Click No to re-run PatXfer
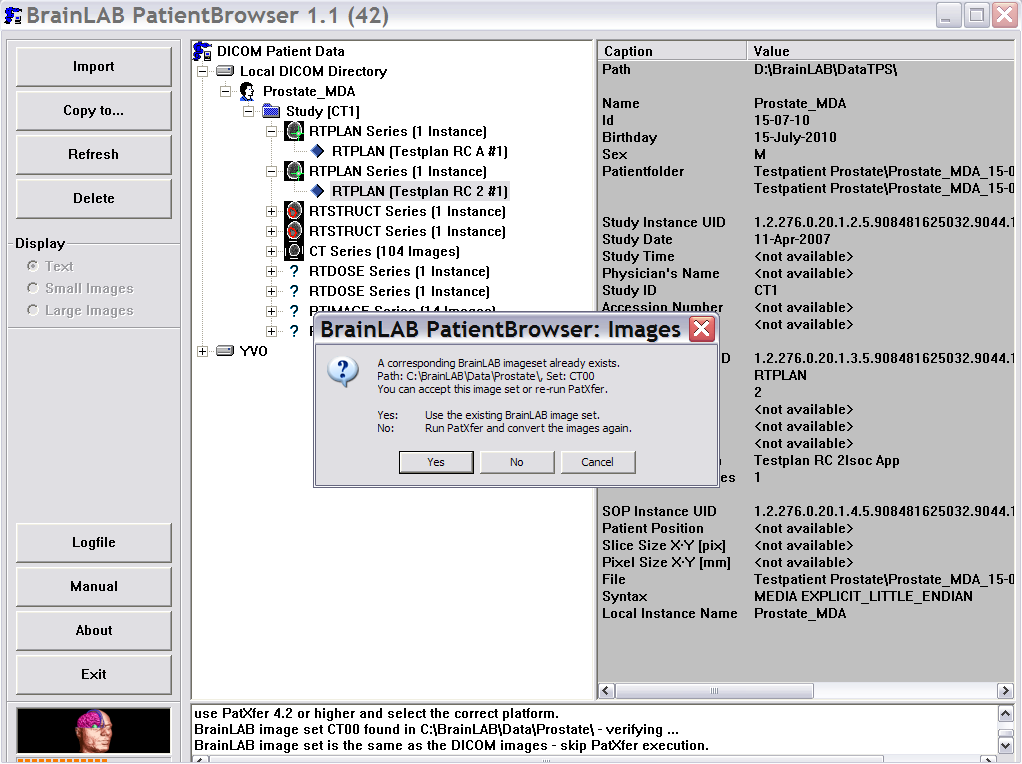The width and height of the screenshot is (1022, 764). tap(517, 462)
